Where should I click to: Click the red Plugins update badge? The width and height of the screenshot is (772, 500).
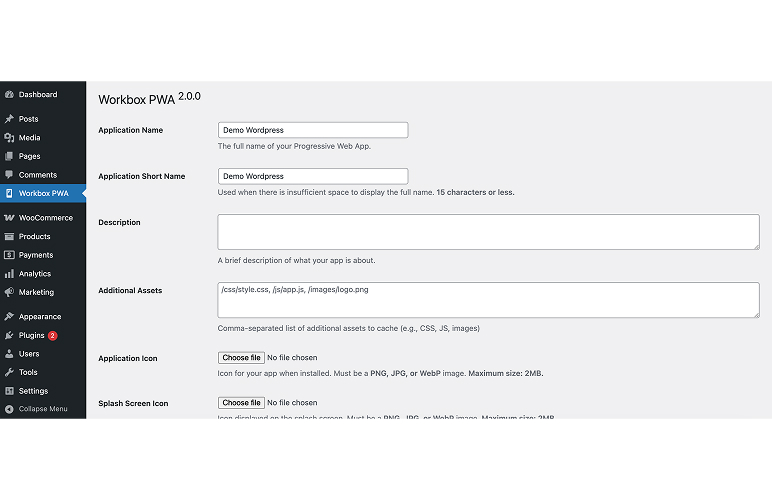pos(53,336)
